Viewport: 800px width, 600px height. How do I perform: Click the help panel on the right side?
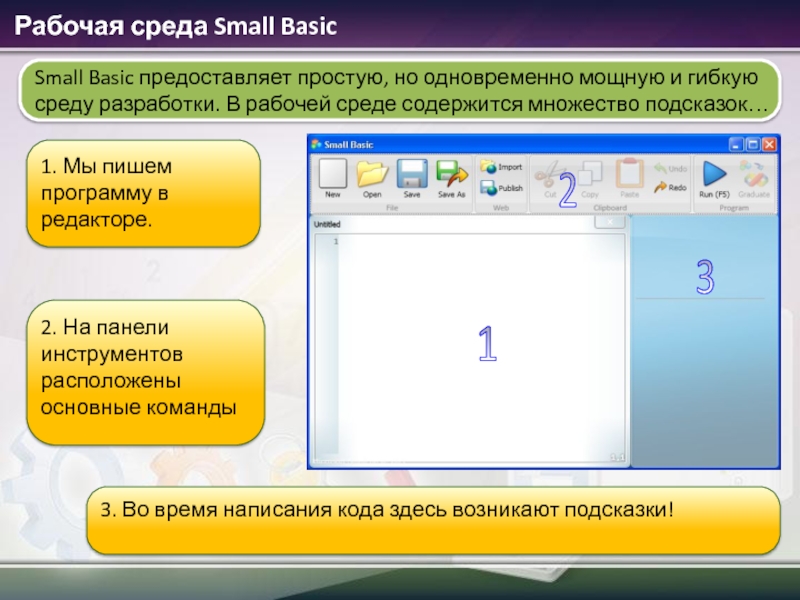(x=705, y=341)
